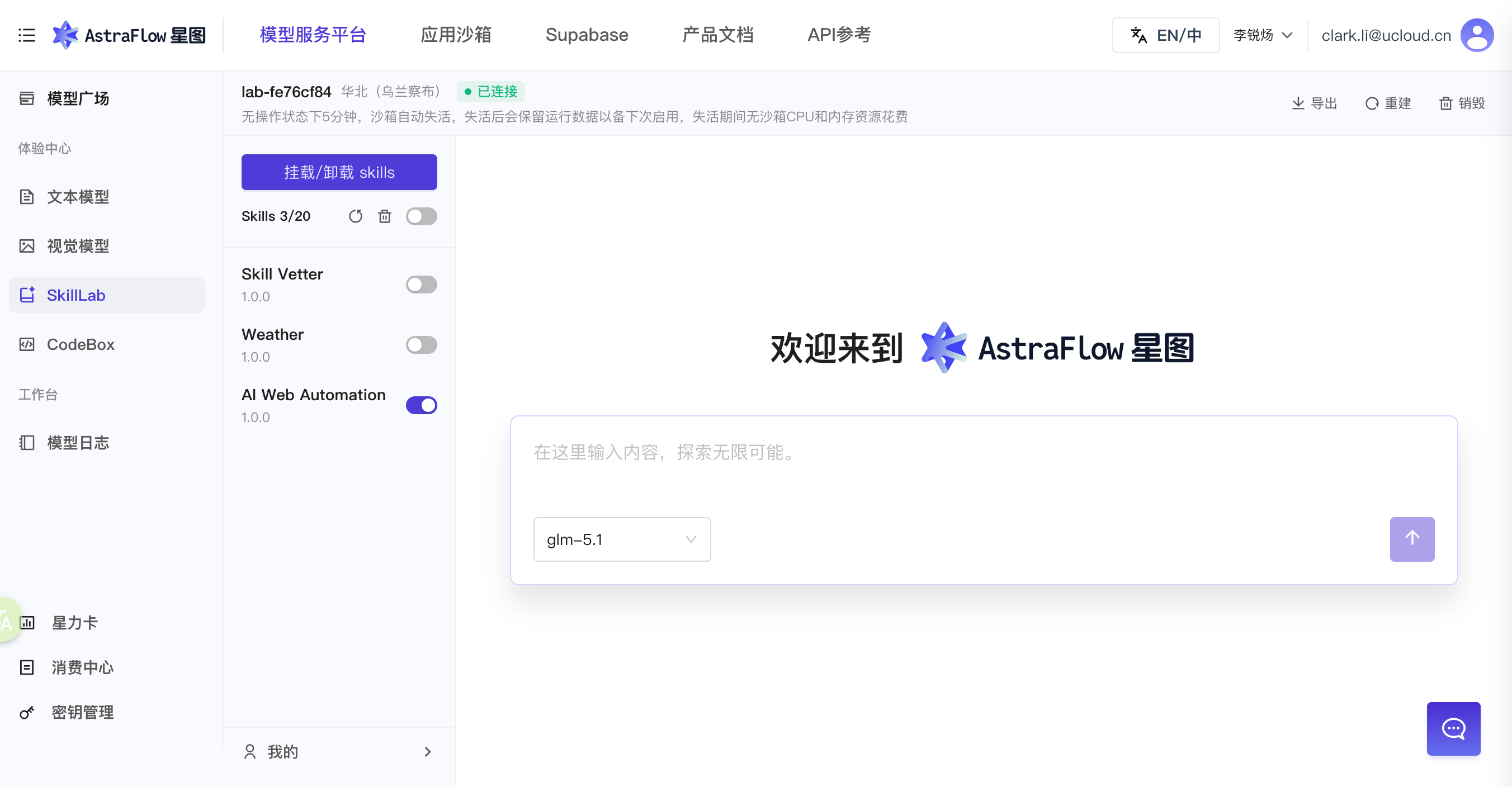1512x787 pixels.
Task: Open the glm-5.1 model dropdown
Action: click(622, 539)
